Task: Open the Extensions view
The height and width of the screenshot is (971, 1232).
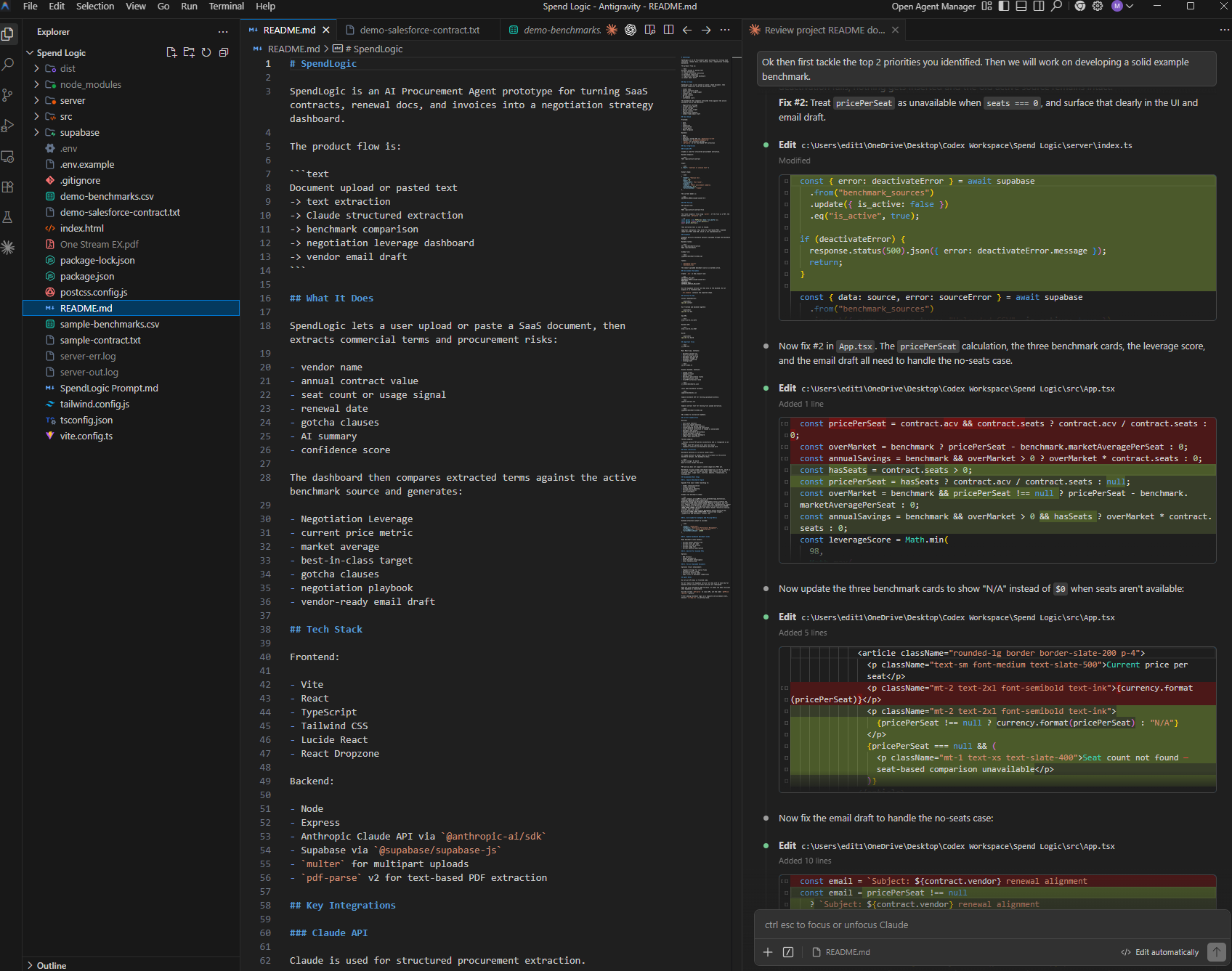Action: pyautogui.click(x=8, y=187)
